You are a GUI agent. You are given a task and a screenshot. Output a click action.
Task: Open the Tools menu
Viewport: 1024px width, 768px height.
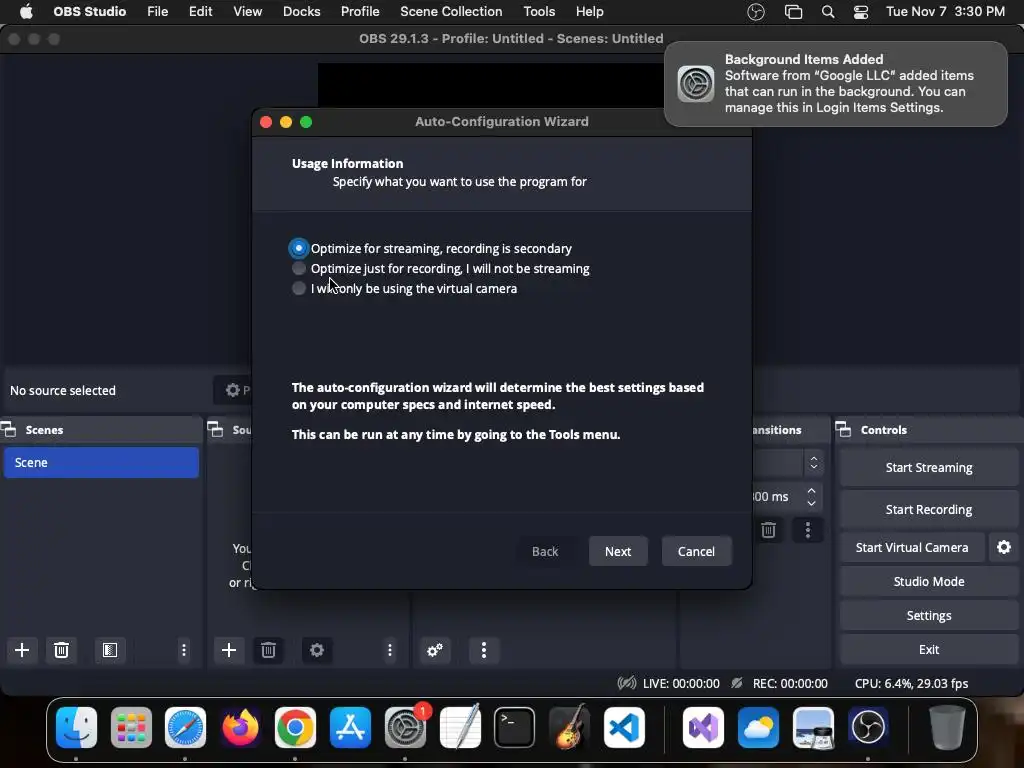(539, 12)
